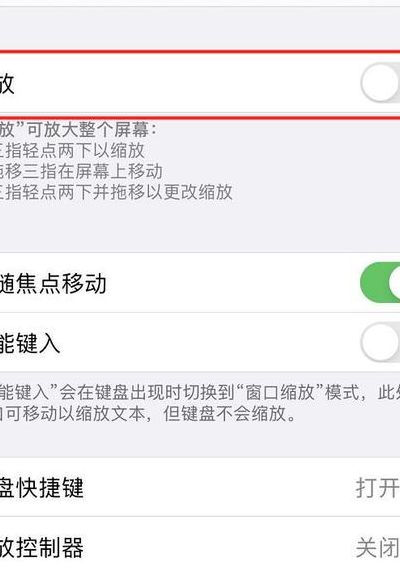The image size is (400, 563).
Task: Click the 跟随焦点移动 label text
Action: [53, 283]
